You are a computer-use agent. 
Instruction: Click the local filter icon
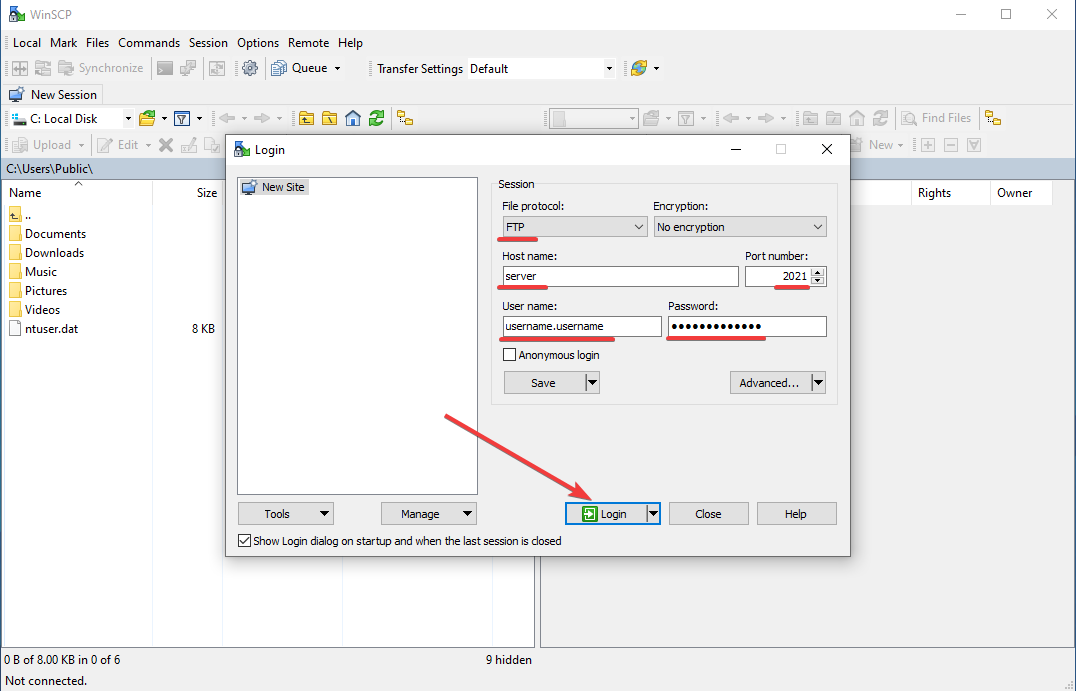click(182, 118)
